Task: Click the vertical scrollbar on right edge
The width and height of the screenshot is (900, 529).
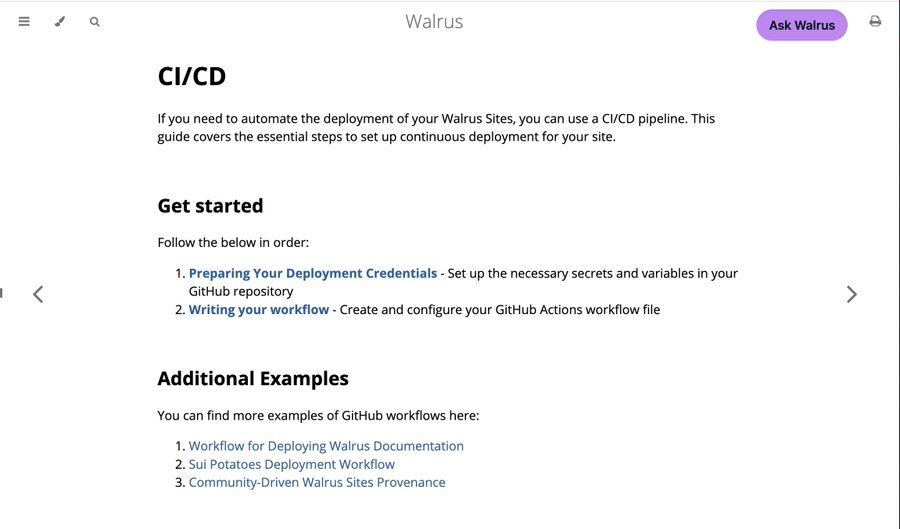Action: click(x=898, y=264)
